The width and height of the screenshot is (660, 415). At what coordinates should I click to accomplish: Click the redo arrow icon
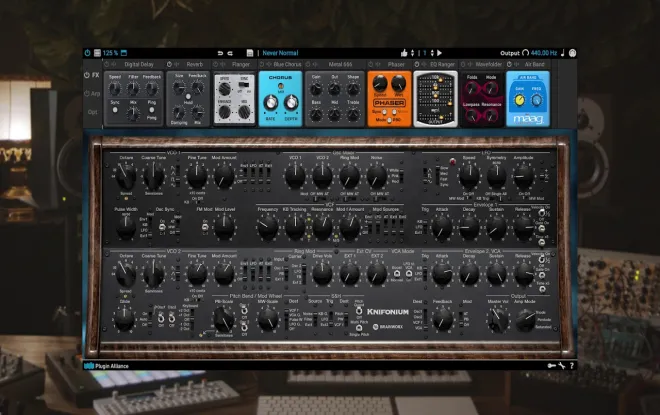[230, 53]
